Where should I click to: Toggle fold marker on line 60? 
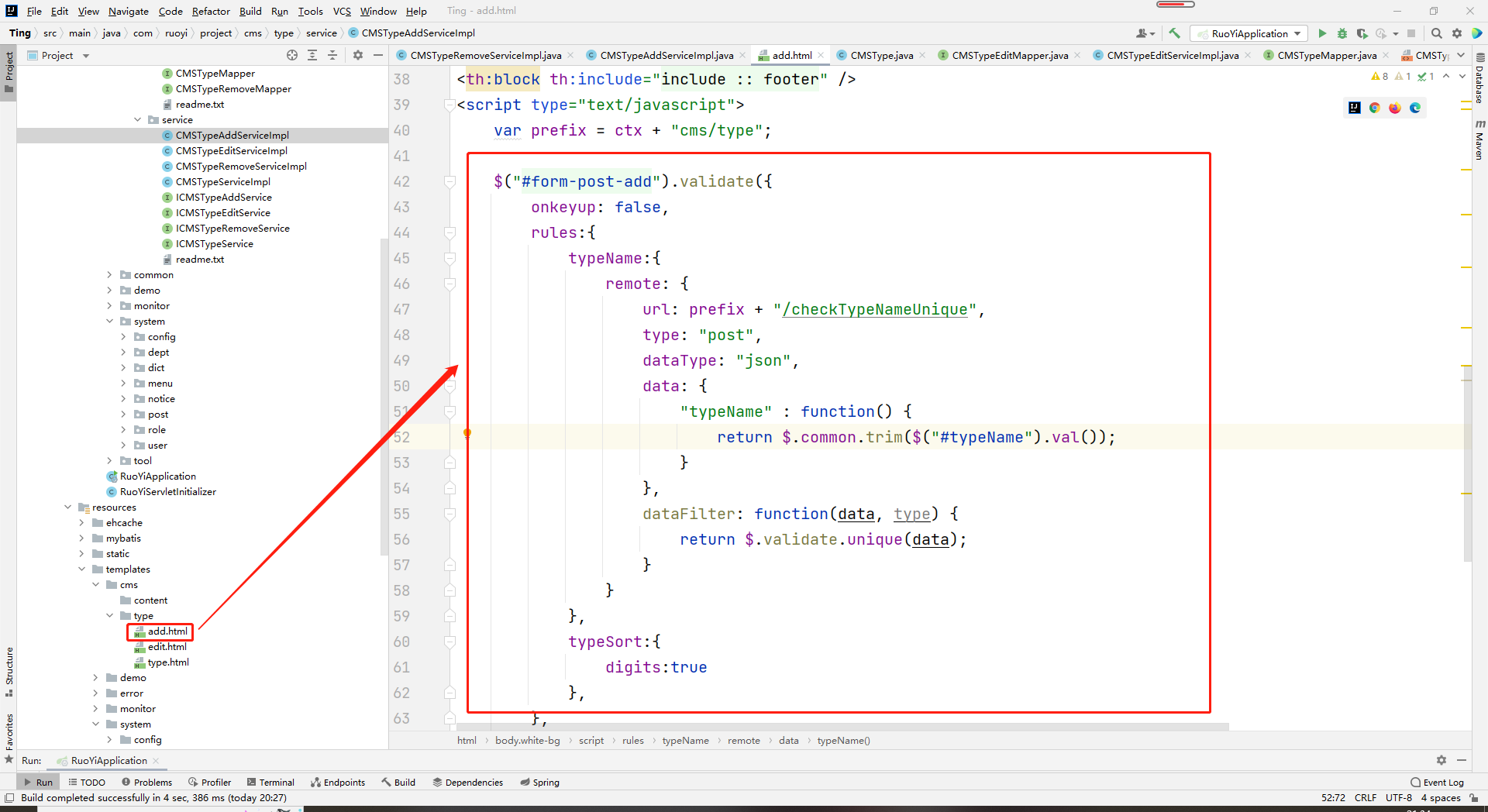449,642
